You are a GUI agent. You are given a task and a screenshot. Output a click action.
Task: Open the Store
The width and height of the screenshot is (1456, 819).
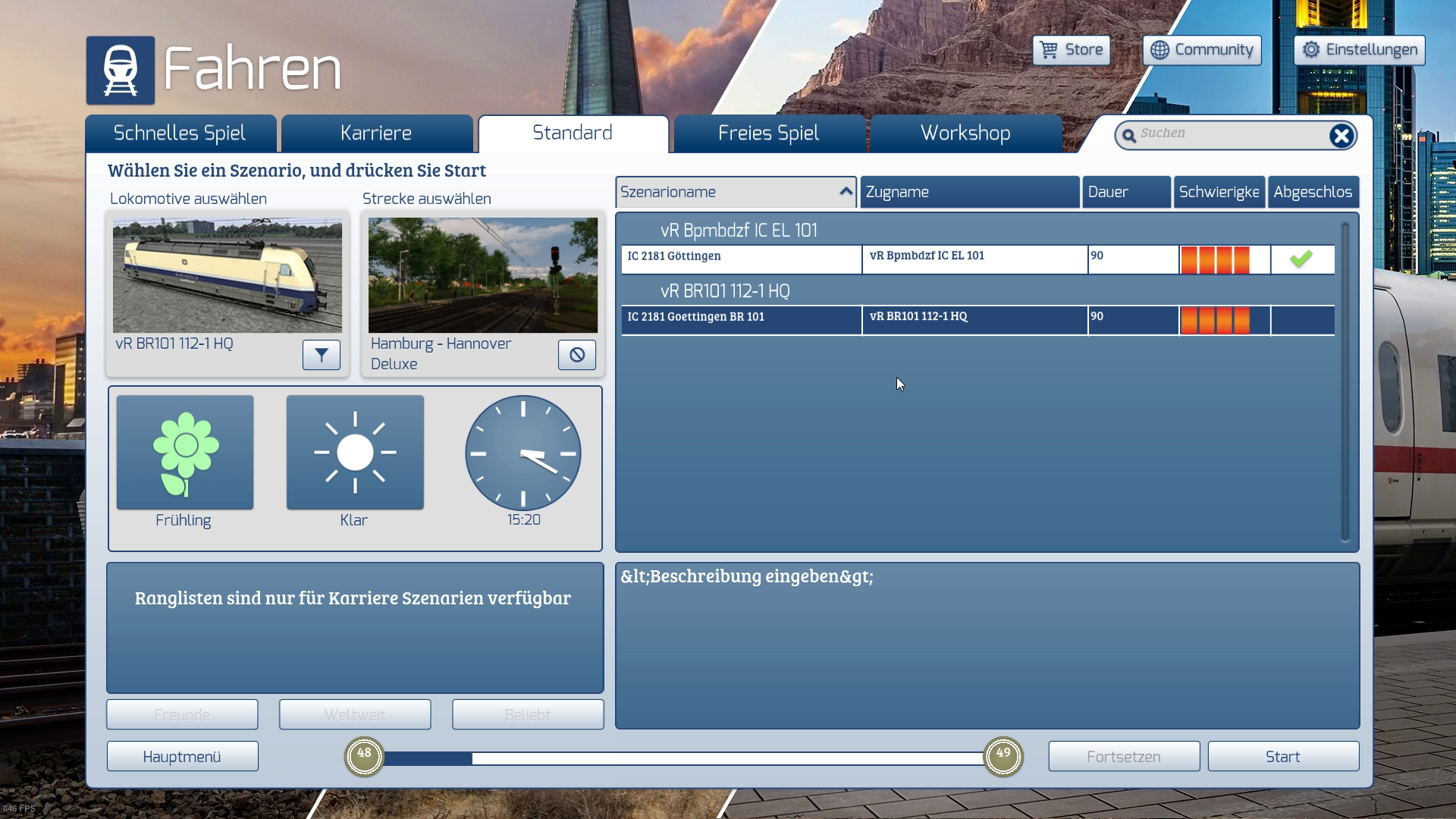tap(1071, 50)
